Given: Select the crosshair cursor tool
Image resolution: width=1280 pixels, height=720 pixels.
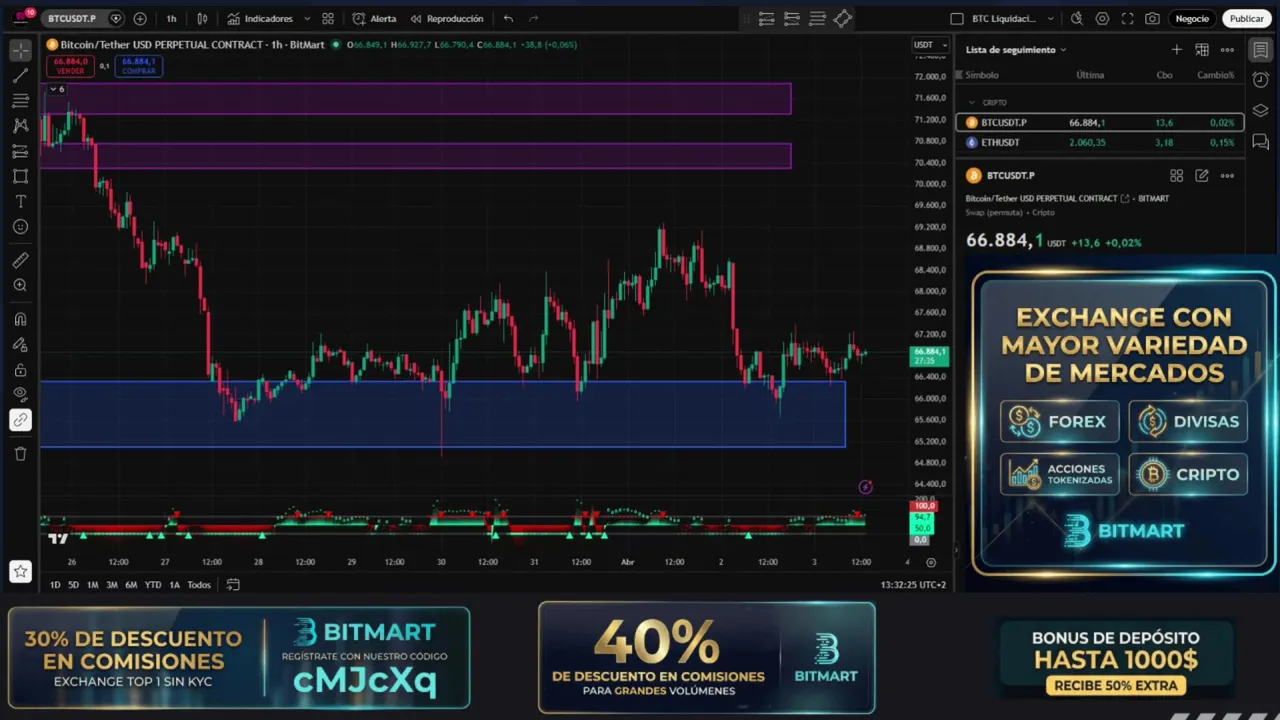Looking at the screenshot, I should (20, 50).
